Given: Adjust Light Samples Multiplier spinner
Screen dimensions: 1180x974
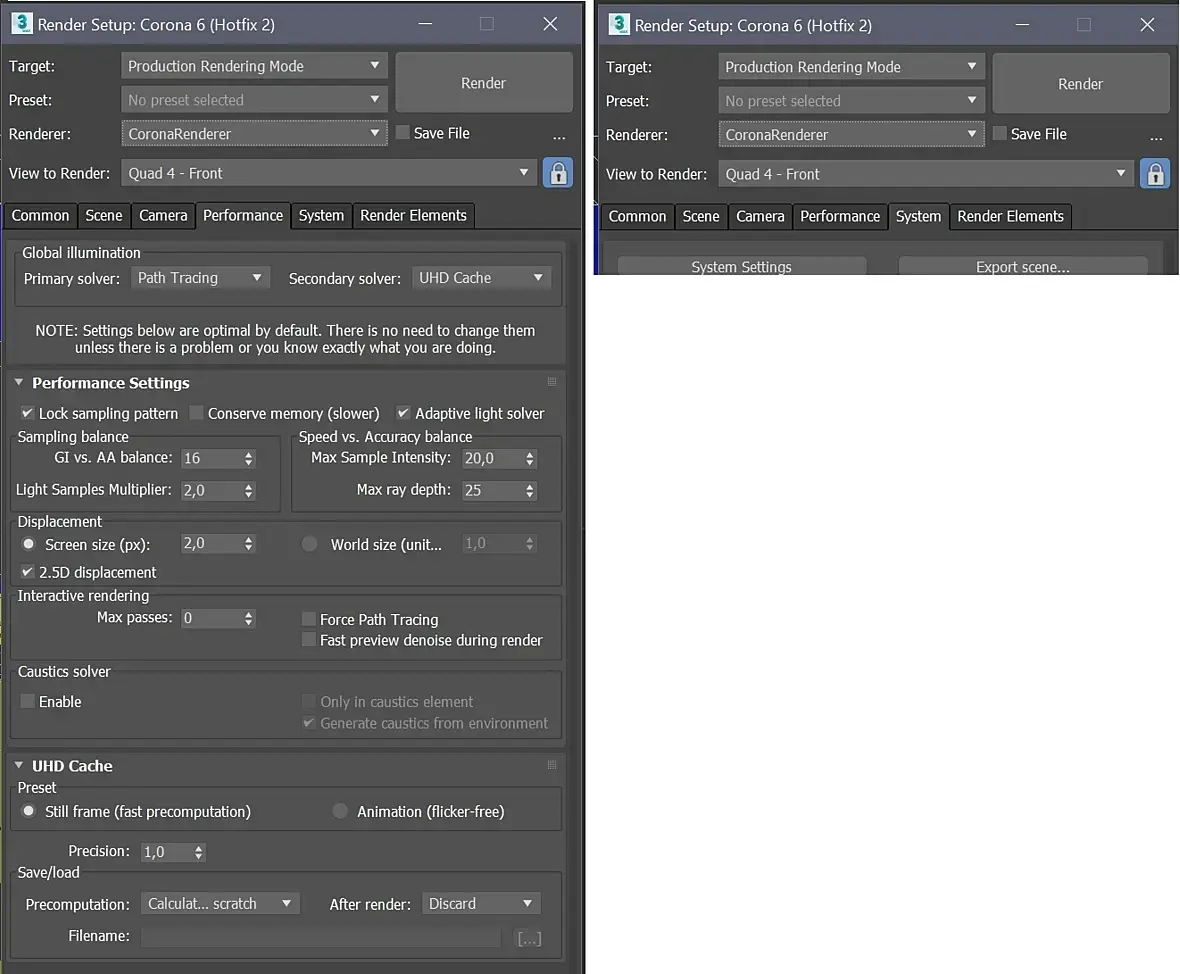Looking at the screenshot, I should click(248, 491).
